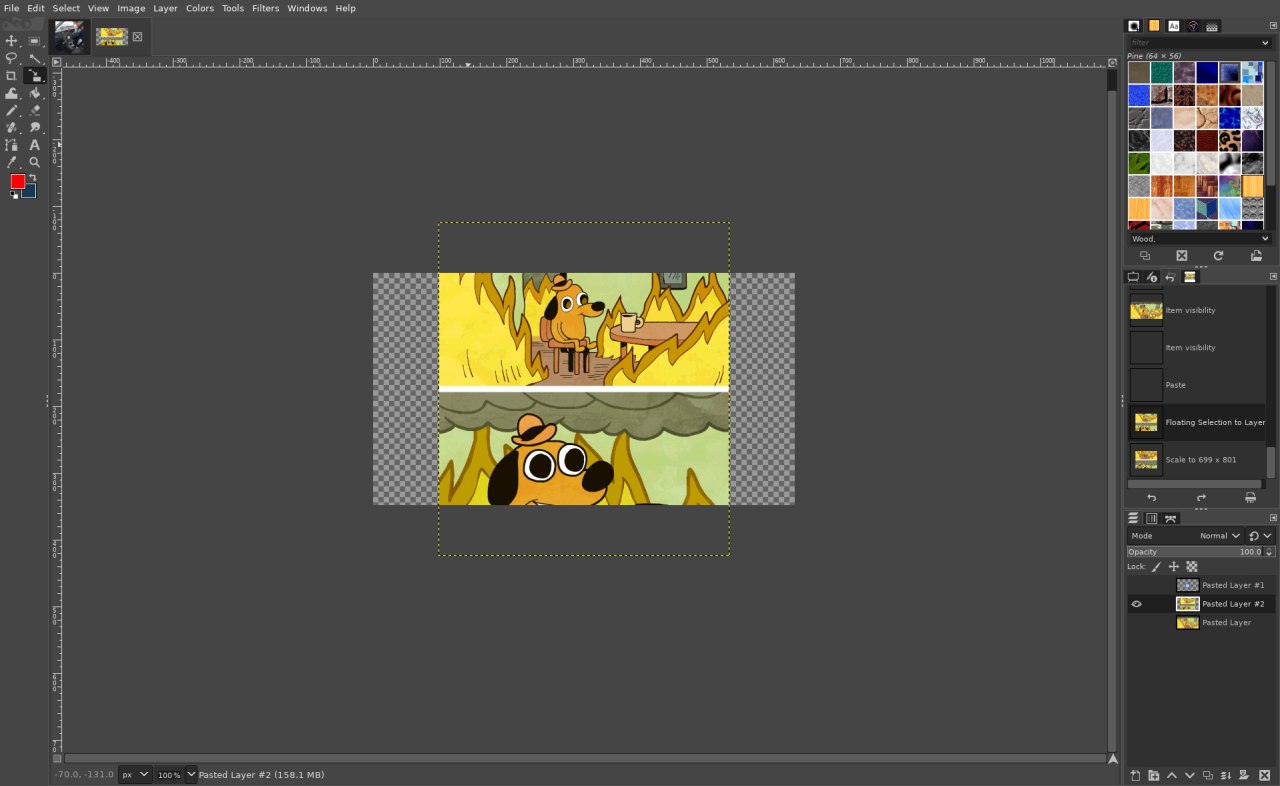Select the Fuzzy Select magic wand tool
Image resolution: width=1280 pixels, height=786 pixels.
pyautogui.click(x=35, y=58)
